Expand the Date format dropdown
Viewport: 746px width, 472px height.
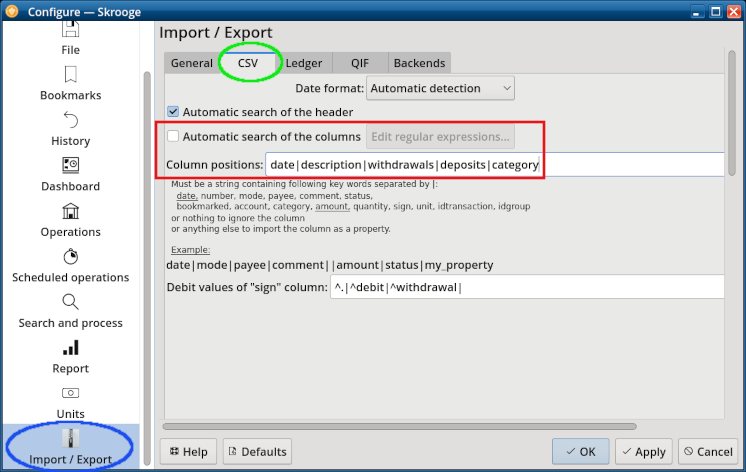(x=440, y=88)
